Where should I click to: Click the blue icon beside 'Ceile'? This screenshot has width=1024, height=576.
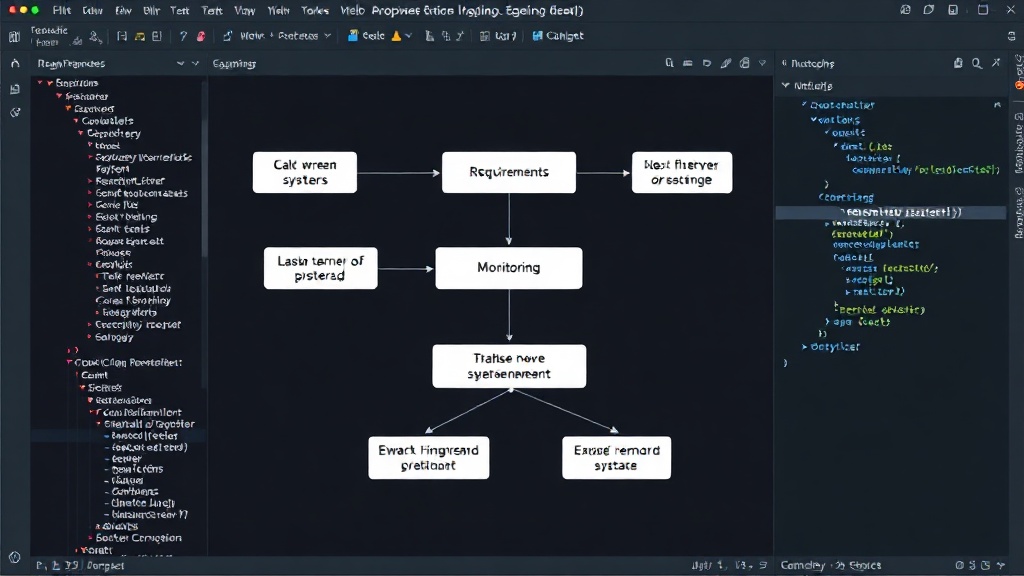click(x=353, y=36)
